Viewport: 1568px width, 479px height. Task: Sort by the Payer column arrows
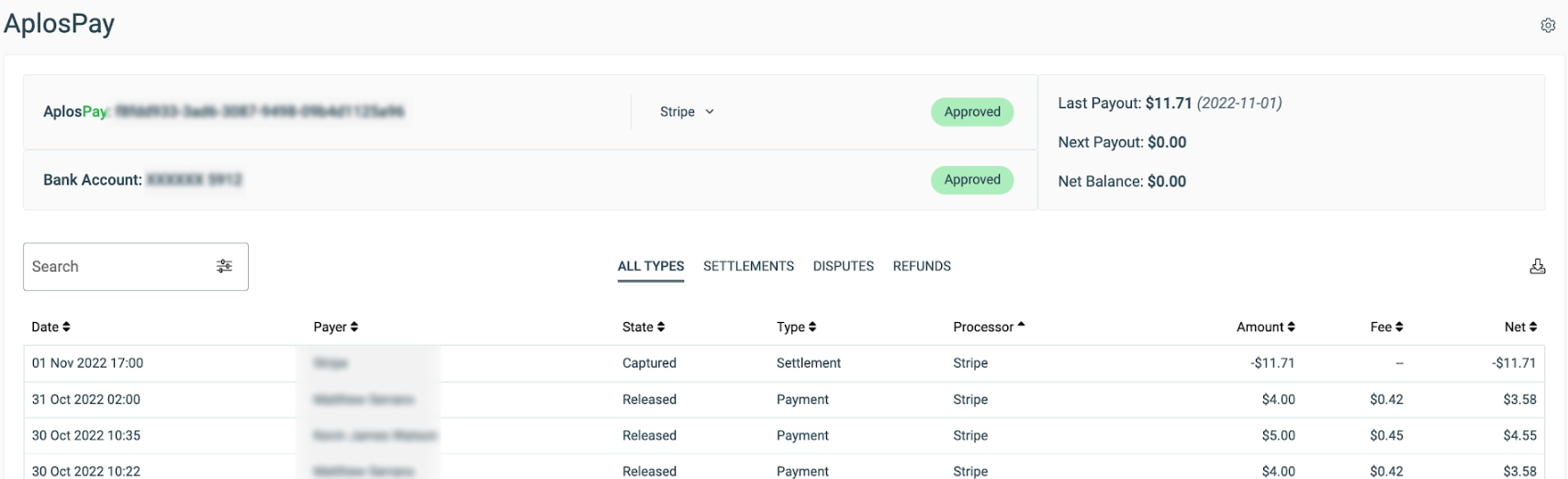[354, 327]
